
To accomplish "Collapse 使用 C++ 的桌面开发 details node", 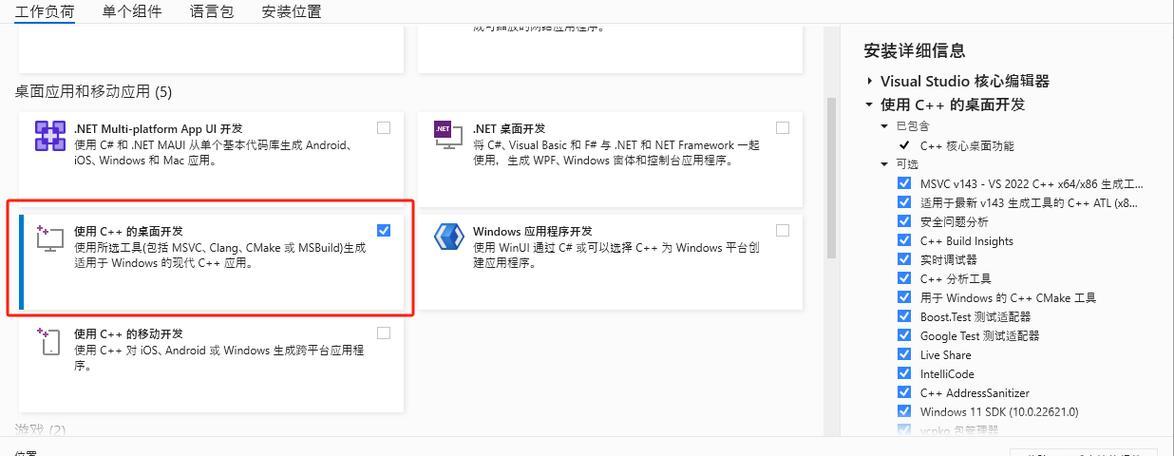I will pyautogui.click(x=869, y=104).
